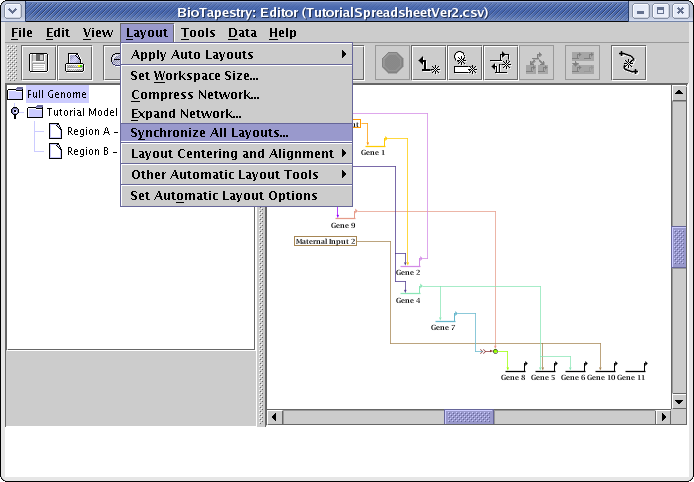The width and height of the screenshot is (694, 482).
Task: Click the horizontal scrollbar right arrow
Action: [x=663, y=416]
